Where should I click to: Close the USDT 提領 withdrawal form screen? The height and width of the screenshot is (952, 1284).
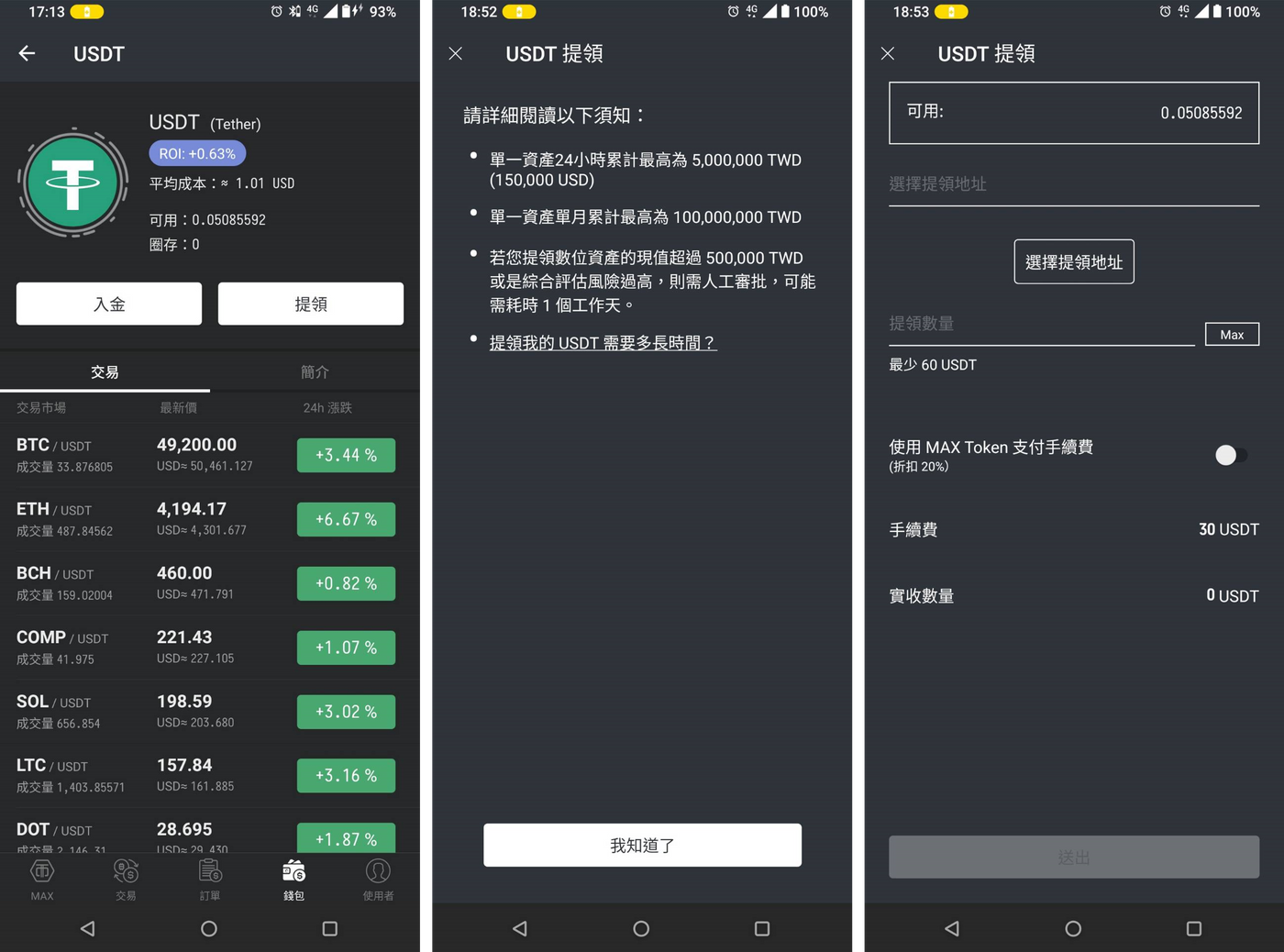pyautogui.click(x=888, y=53)
